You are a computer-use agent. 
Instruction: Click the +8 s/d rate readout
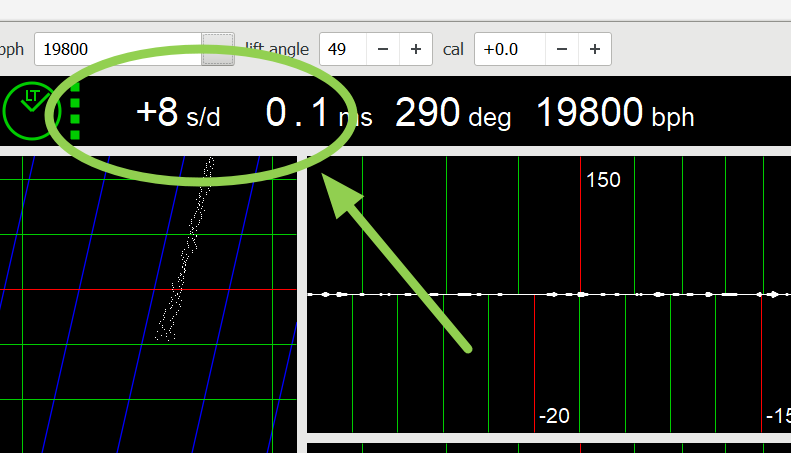[x=177, y=114]
